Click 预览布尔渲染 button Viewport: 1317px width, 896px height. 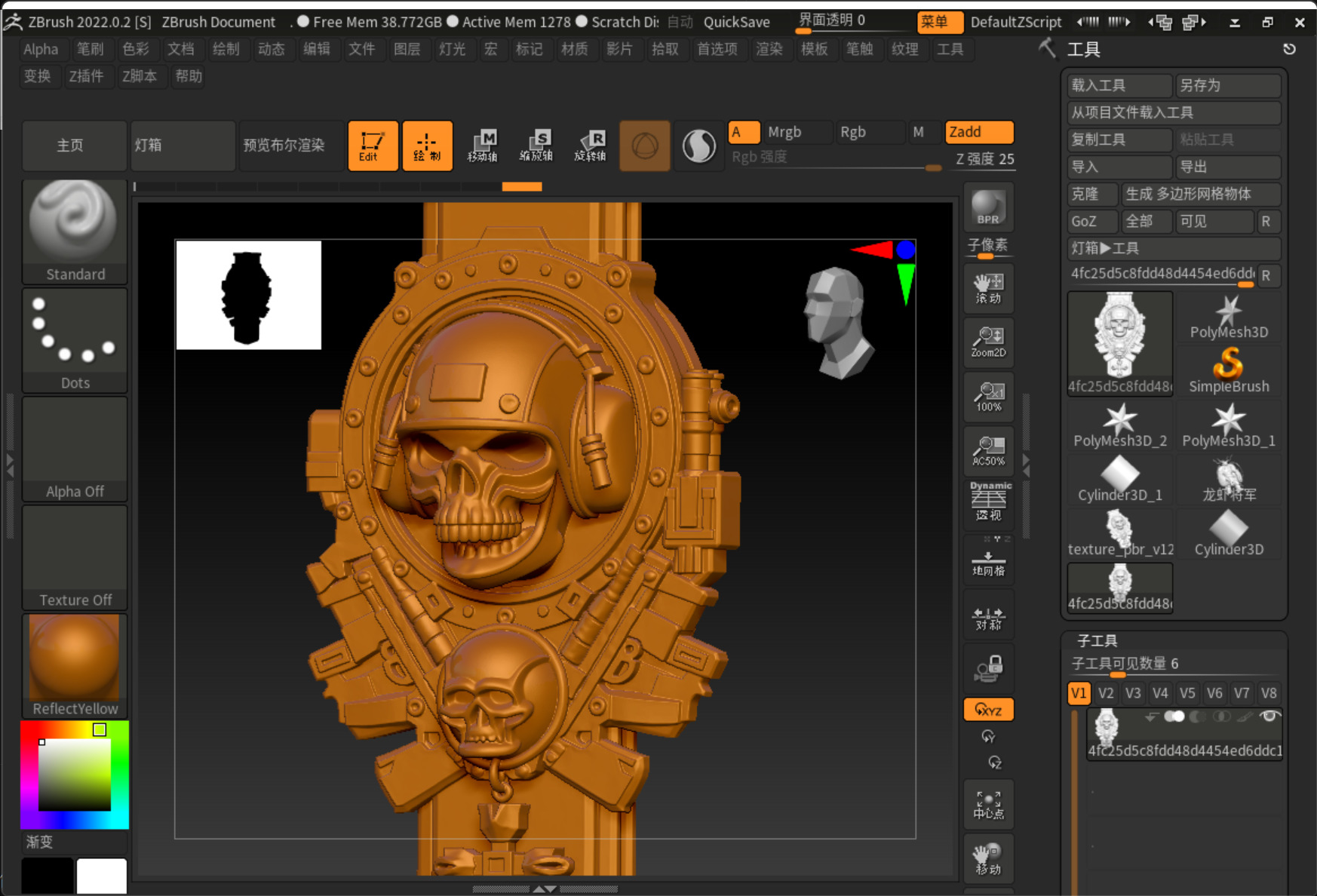tap(291, 146)
